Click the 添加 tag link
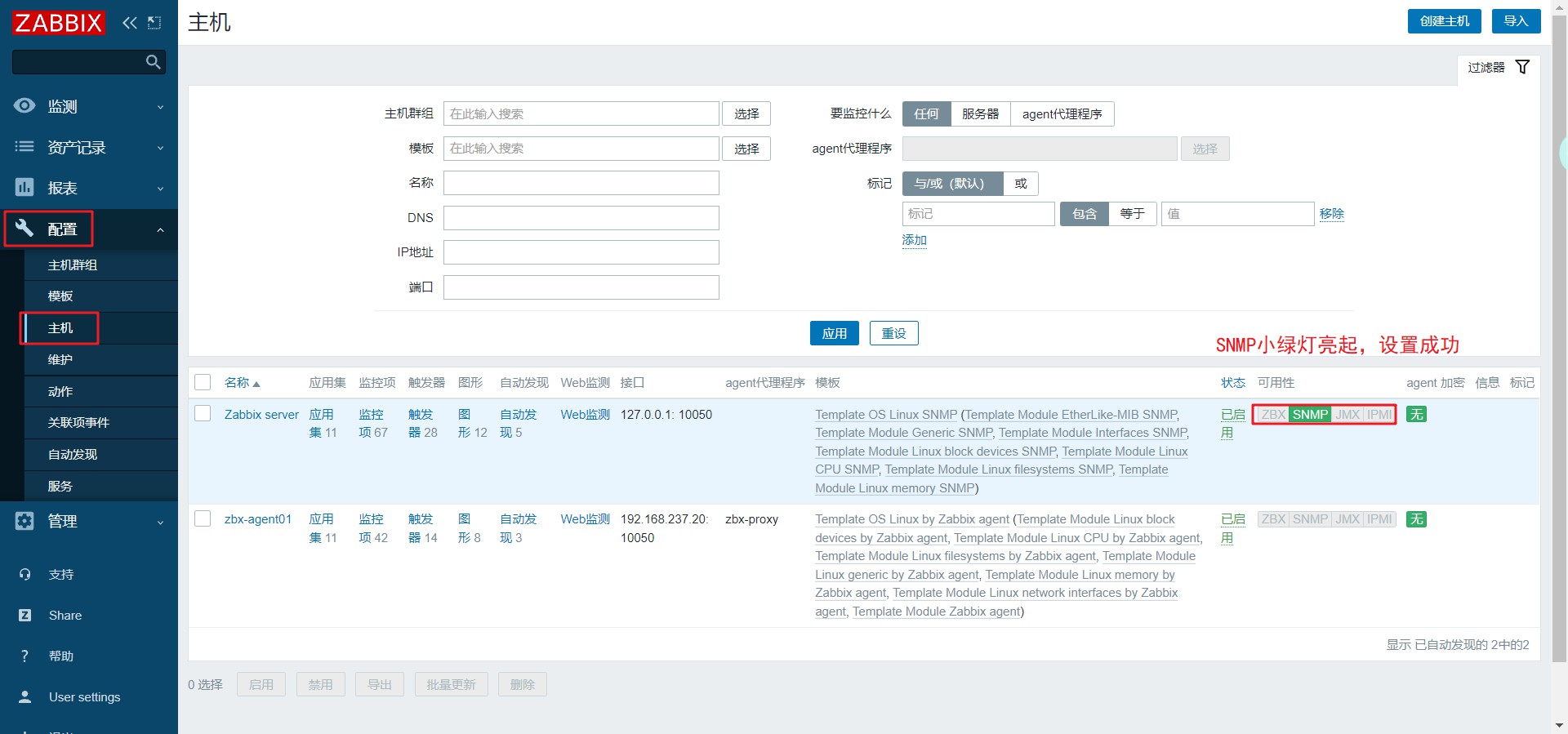The width and height of the screenshot is (1568, 734). coord(914,240)
